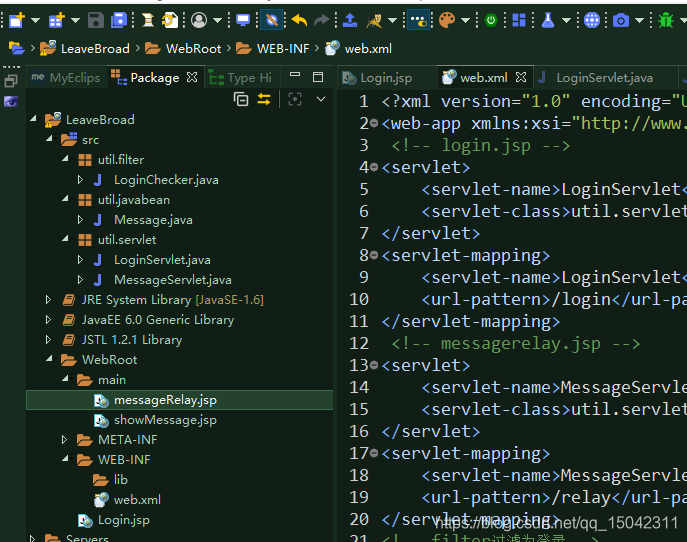687x542 pixels.
Task: Close the web.xml editor tab
Action: [x=521, y=78]
